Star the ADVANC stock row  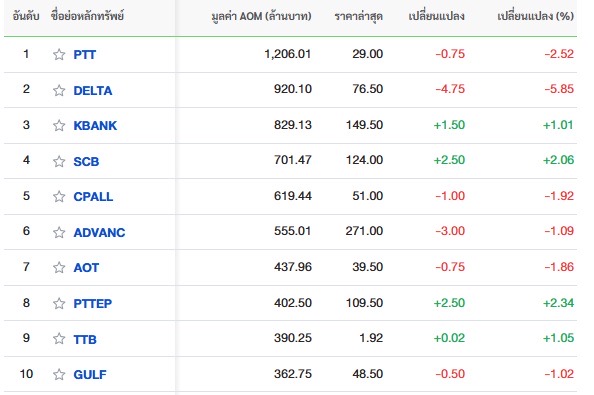tap(59, 232)
